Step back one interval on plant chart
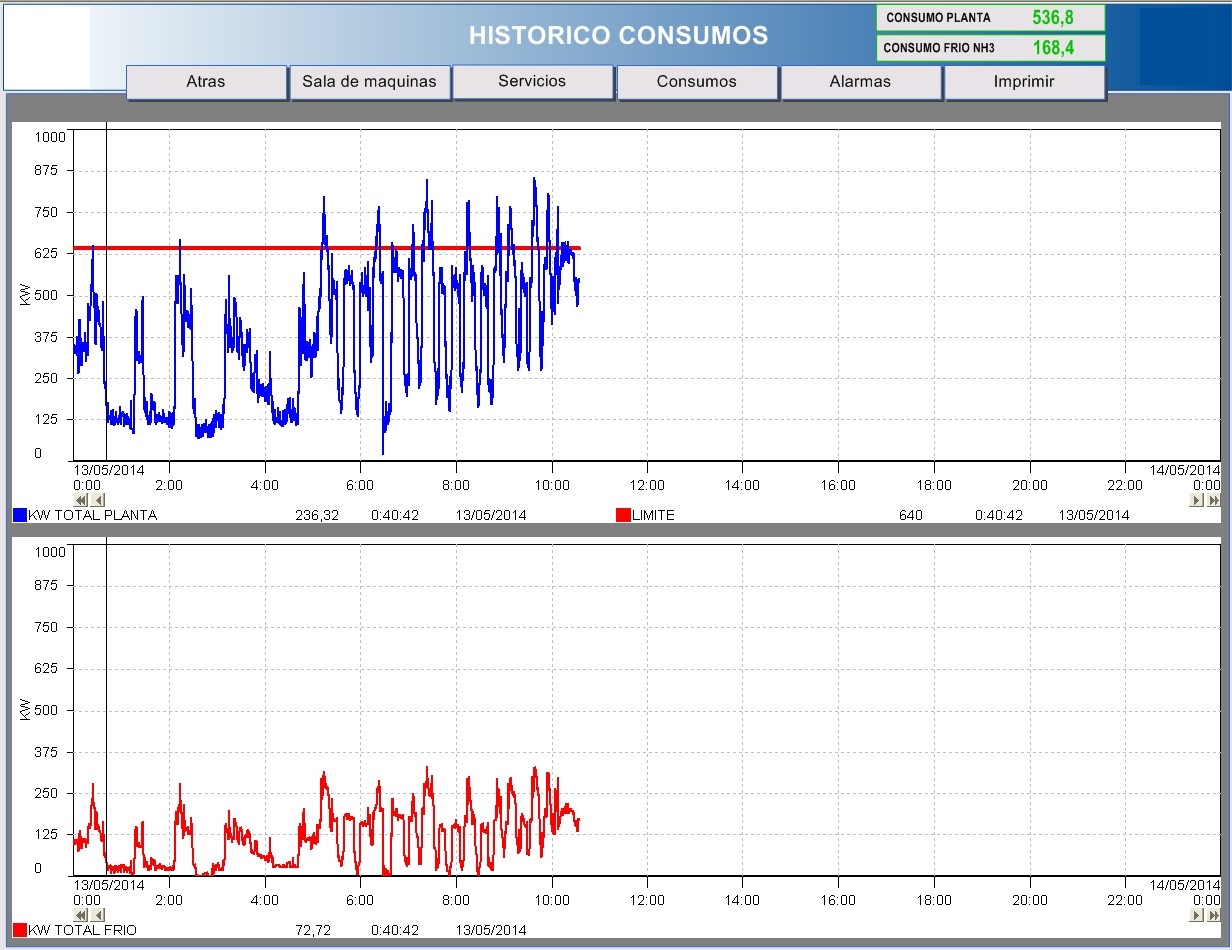This screenshot has width=1232, height=950. pos(98,500)
